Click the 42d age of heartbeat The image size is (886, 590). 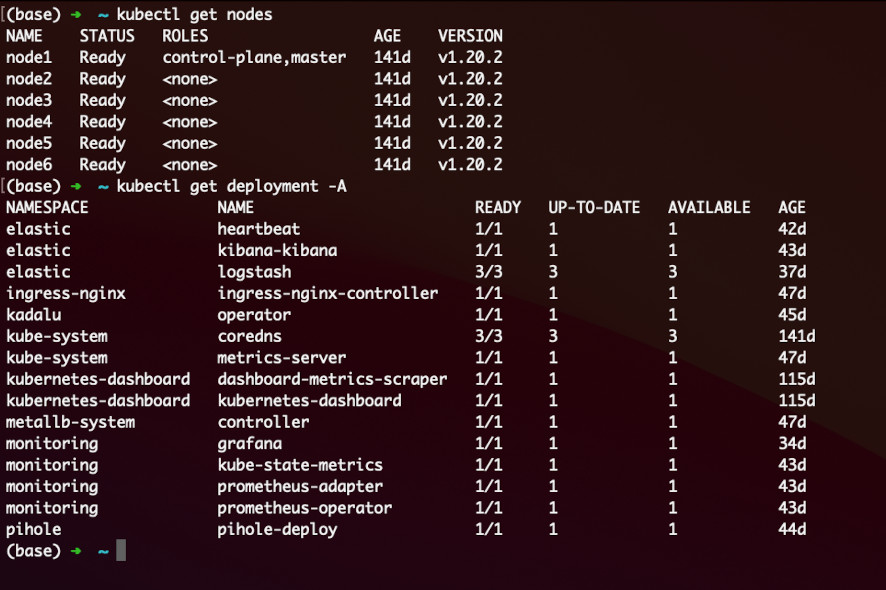792,229
